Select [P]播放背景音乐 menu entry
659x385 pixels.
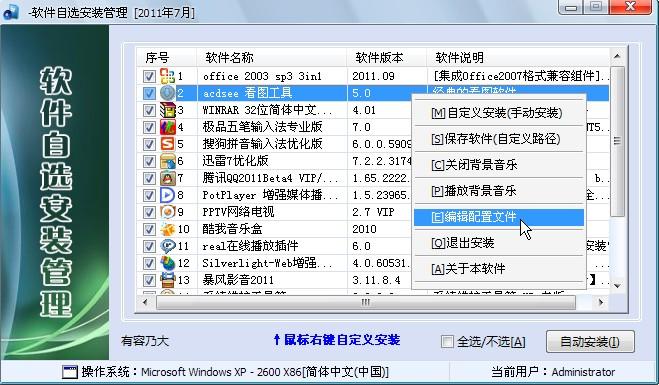pyautogui.click(x=499, y=191)
